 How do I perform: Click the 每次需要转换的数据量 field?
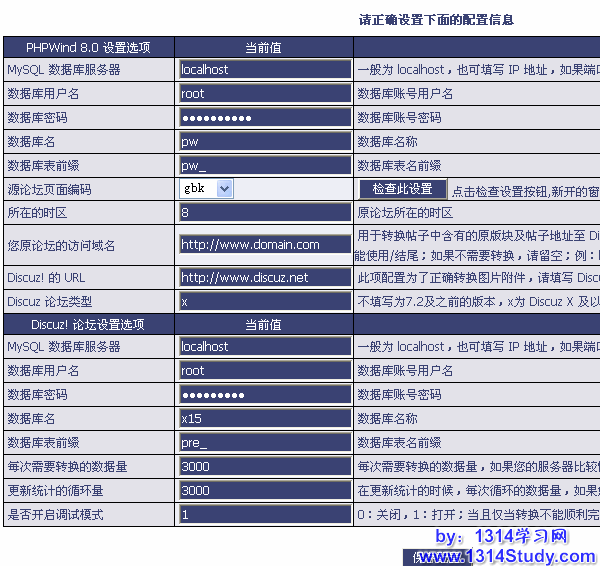[x=264, y=467]
